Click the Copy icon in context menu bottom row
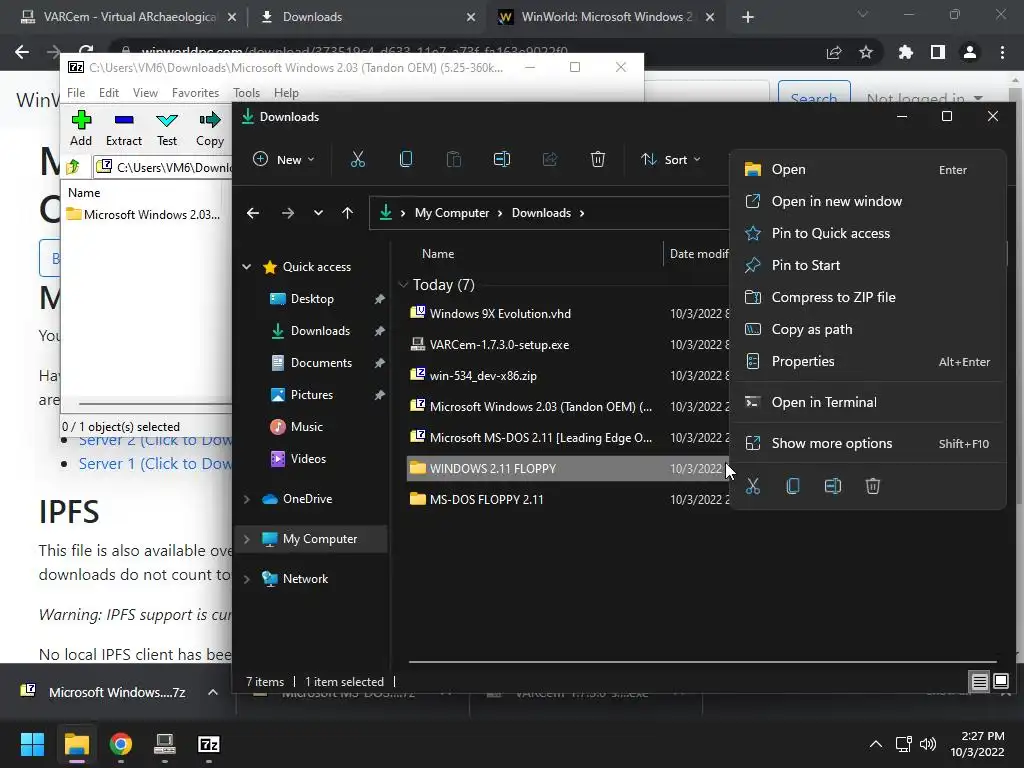Viewport: 1024px width, 768px height. [793, 486]
